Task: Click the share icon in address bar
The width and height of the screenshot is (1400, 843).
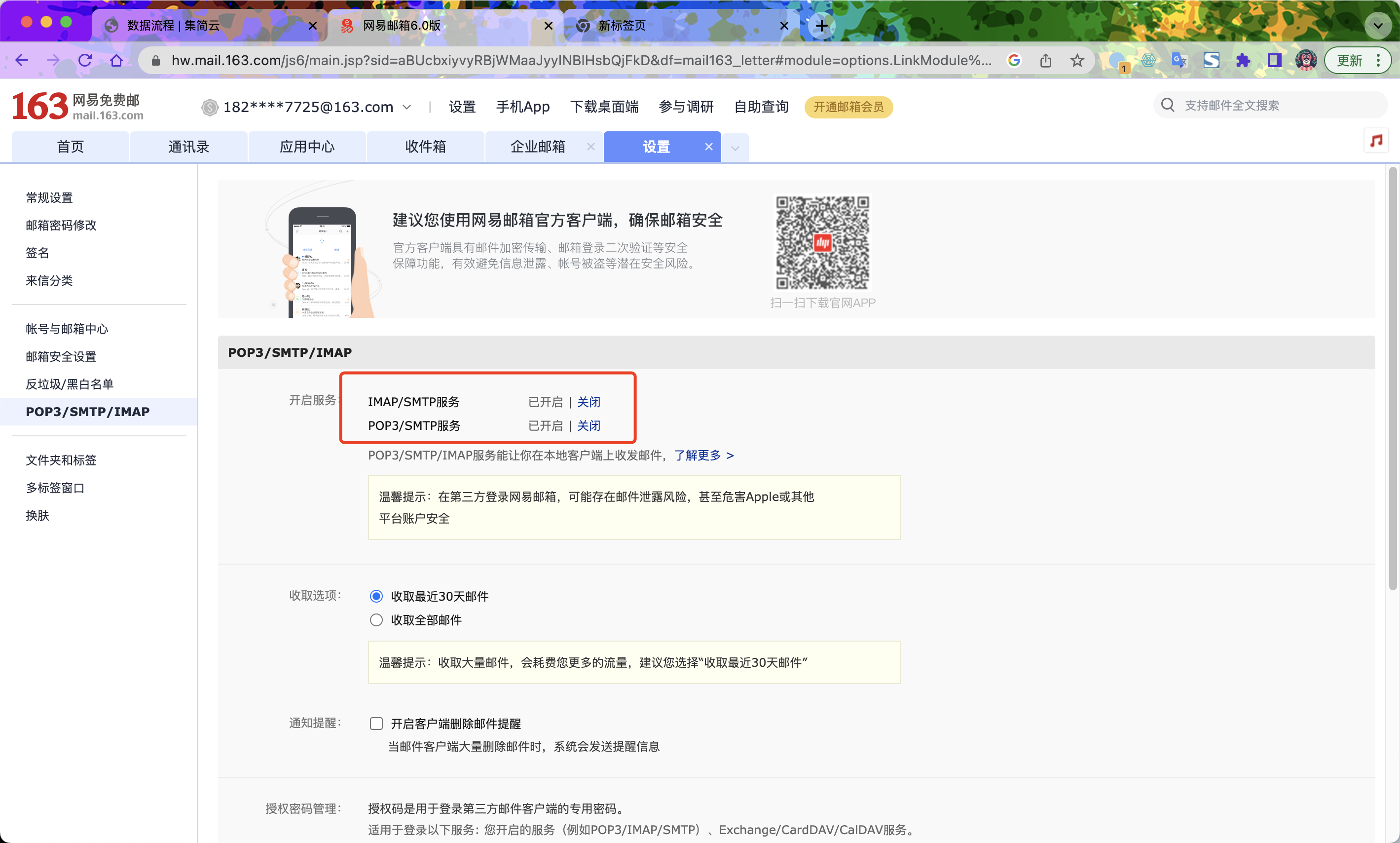Action: (x=1046, y=60)
